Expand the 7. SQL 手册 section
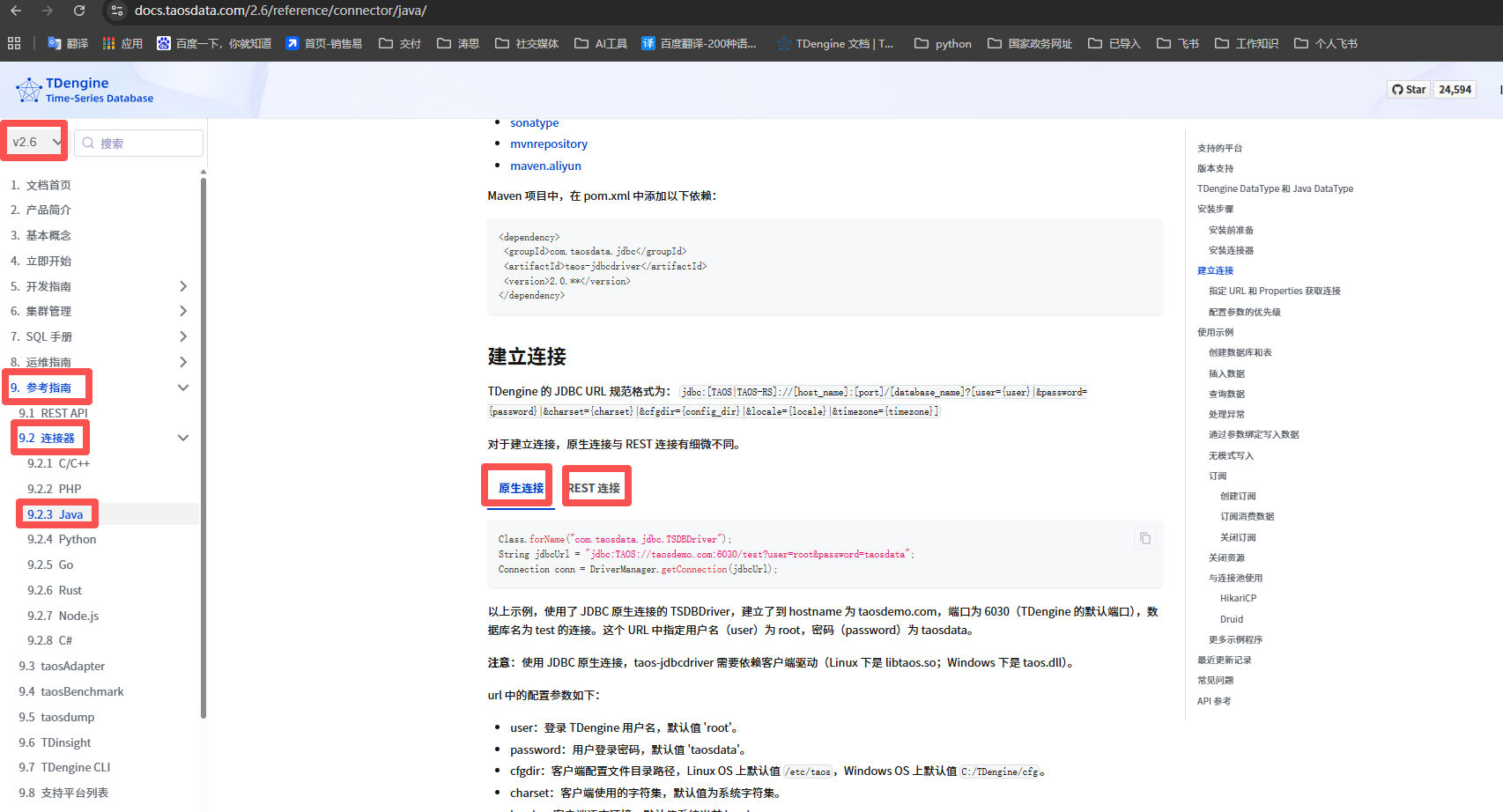 (x=183, y=336)
